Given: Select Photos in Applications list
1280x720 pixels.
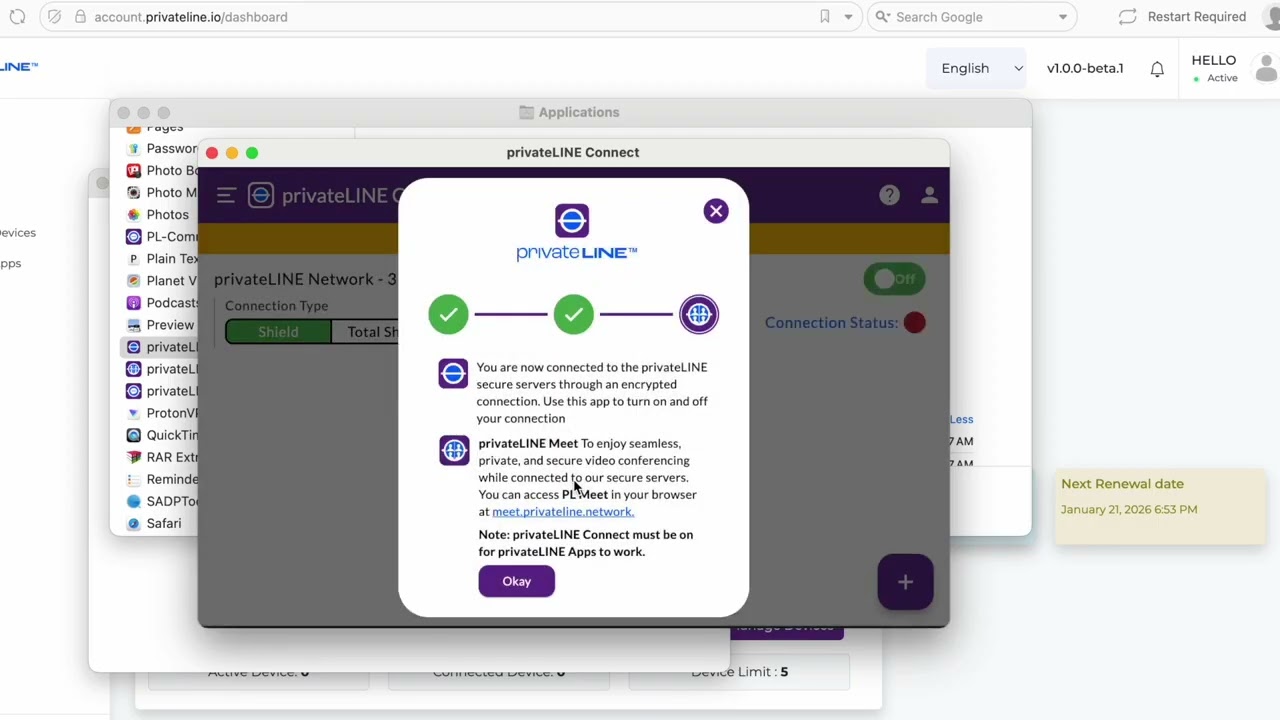Looking at the screenshot, I should (x=158, y=214).
